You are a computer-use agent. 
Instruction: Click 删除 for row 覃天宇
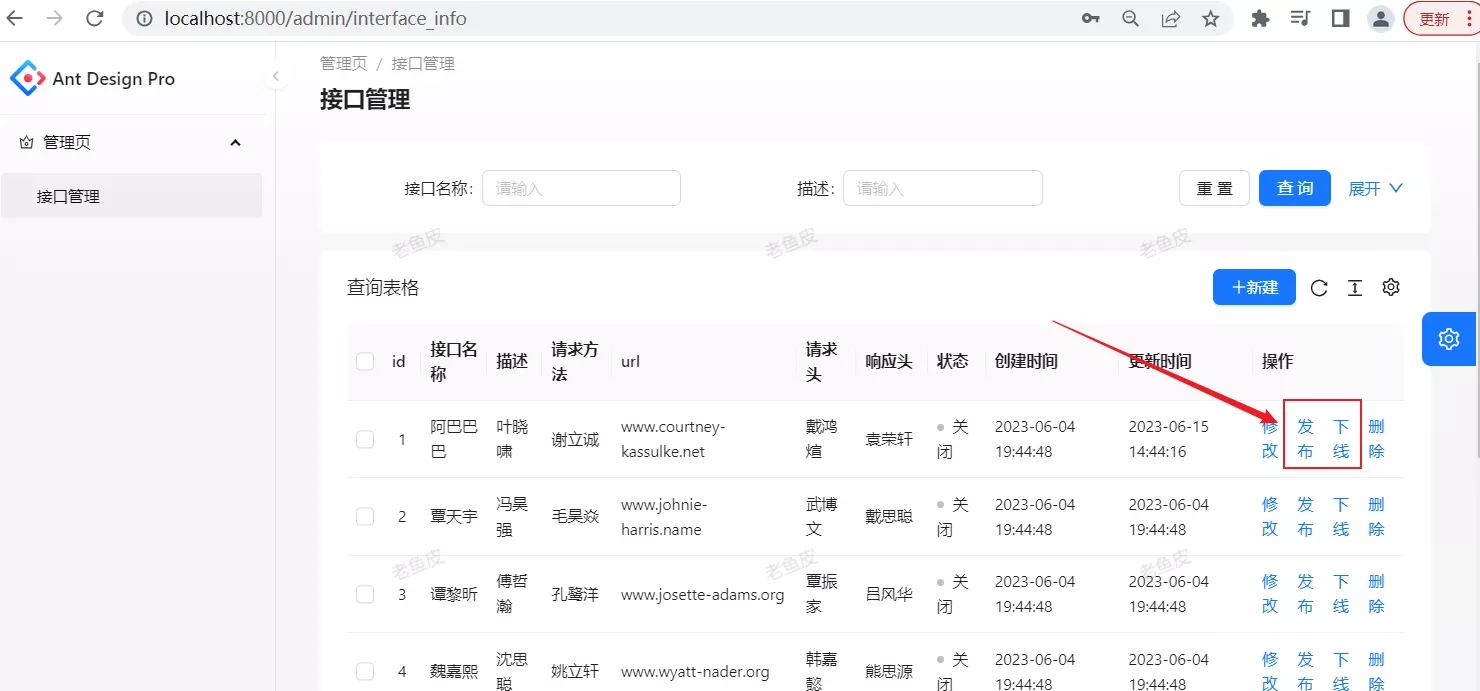coord(1377,516)
